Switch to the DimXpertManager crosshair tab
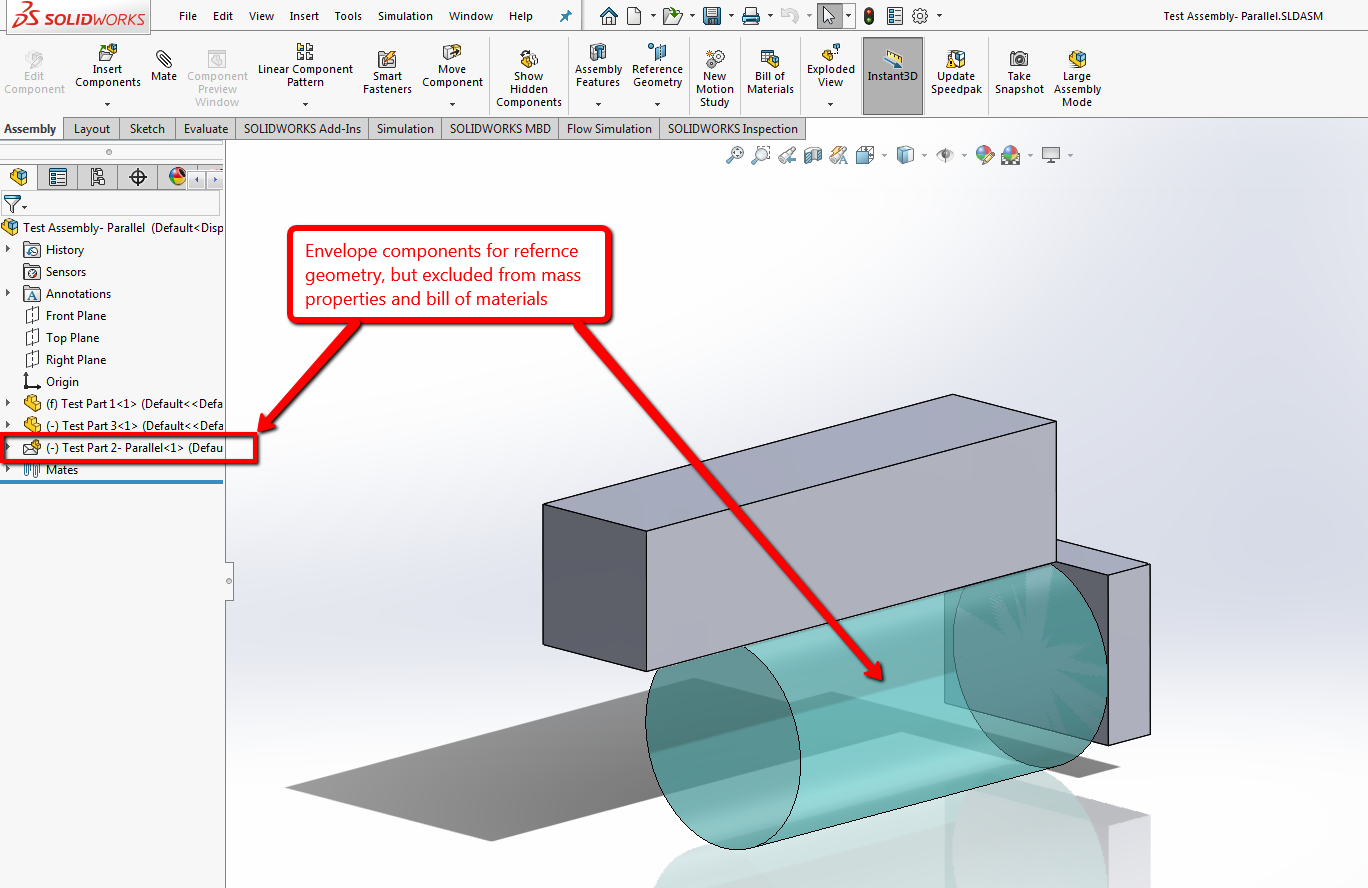1368x888 pixels. click(138, 177)
